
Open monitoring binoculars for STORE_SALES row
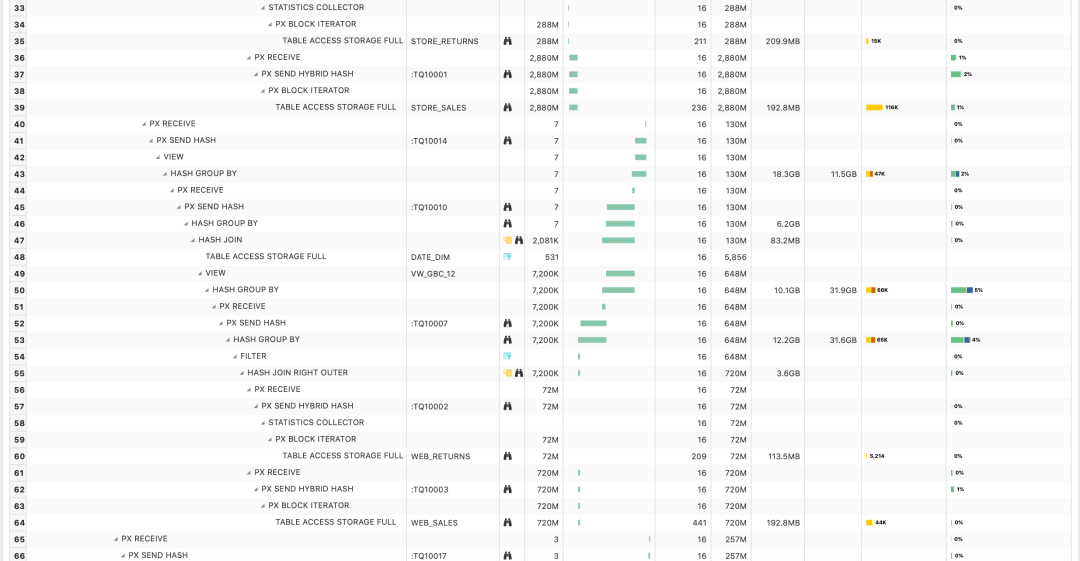point(507,107)
